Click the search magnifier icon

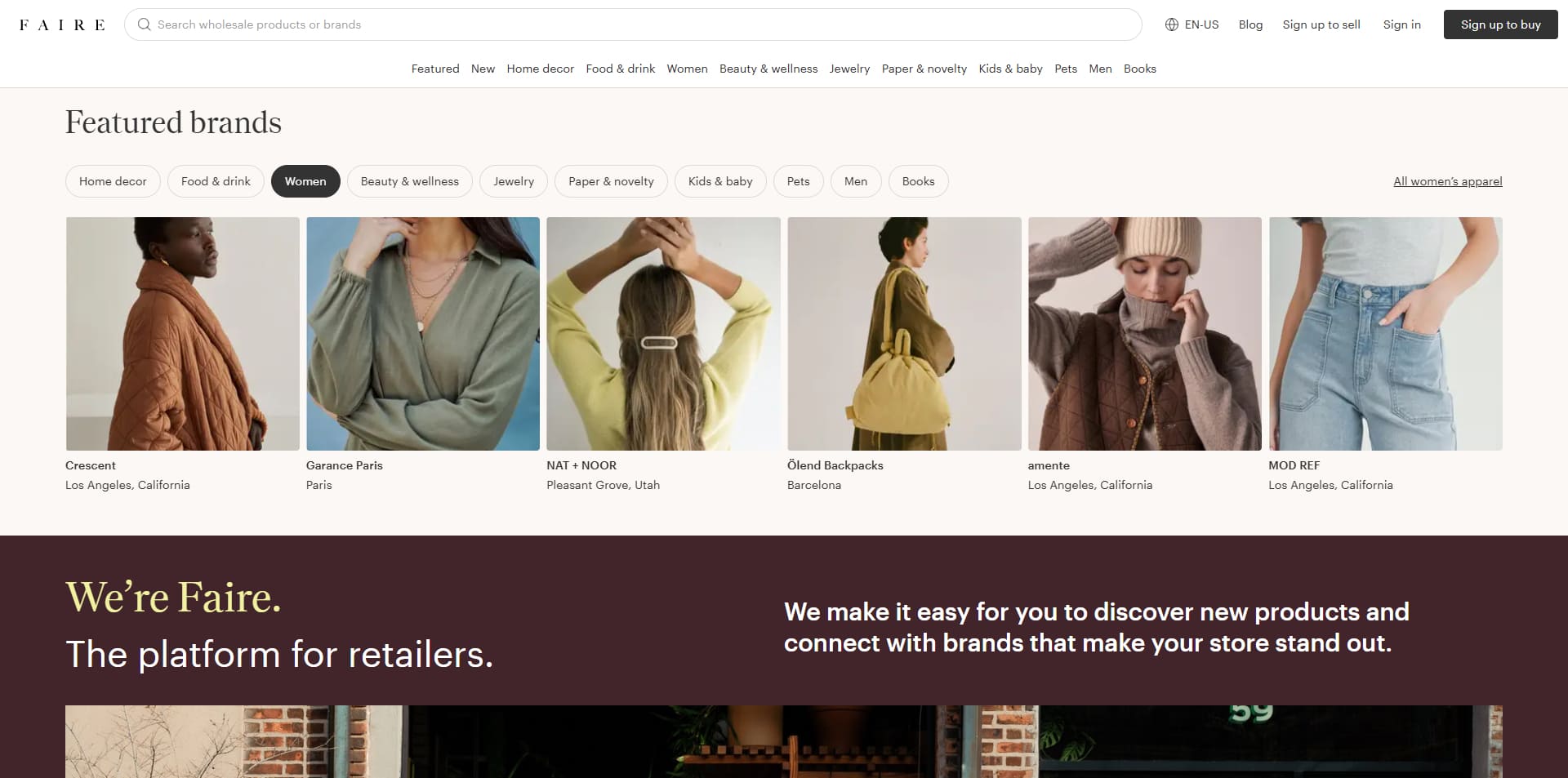(145, 24)
